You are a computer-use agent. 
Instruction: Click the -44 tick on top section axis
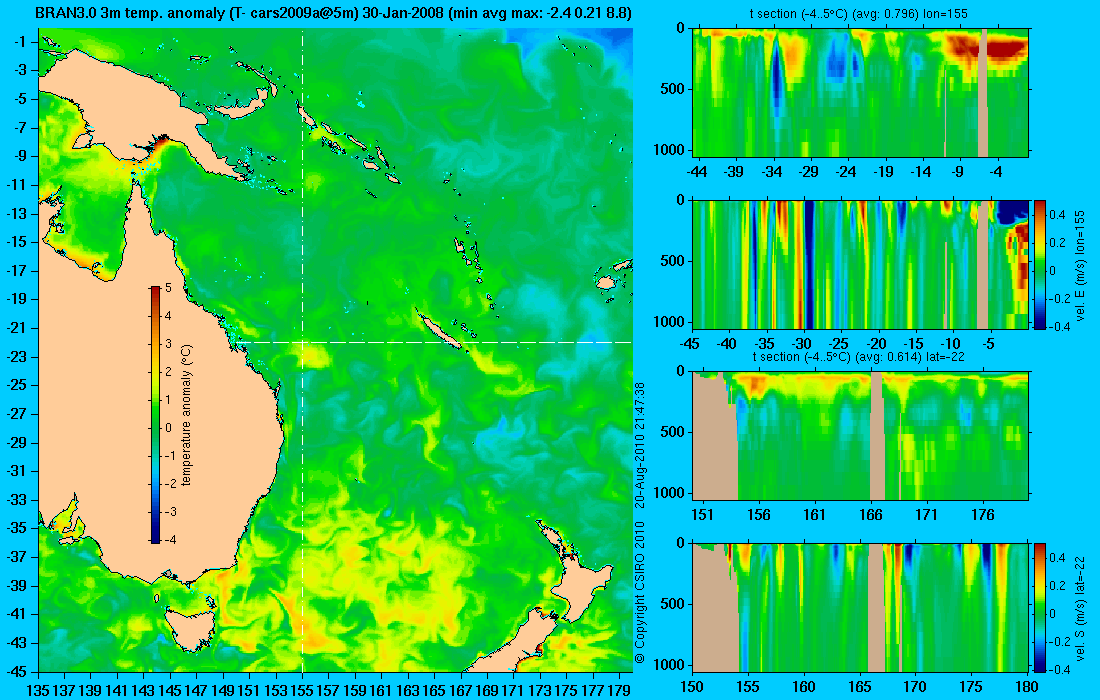point(697,172)
